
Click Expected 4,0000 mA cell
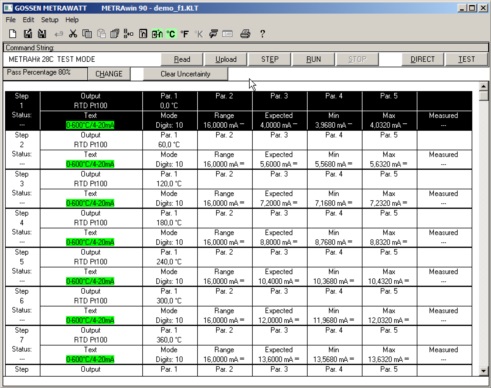click(x=279, y=121)
